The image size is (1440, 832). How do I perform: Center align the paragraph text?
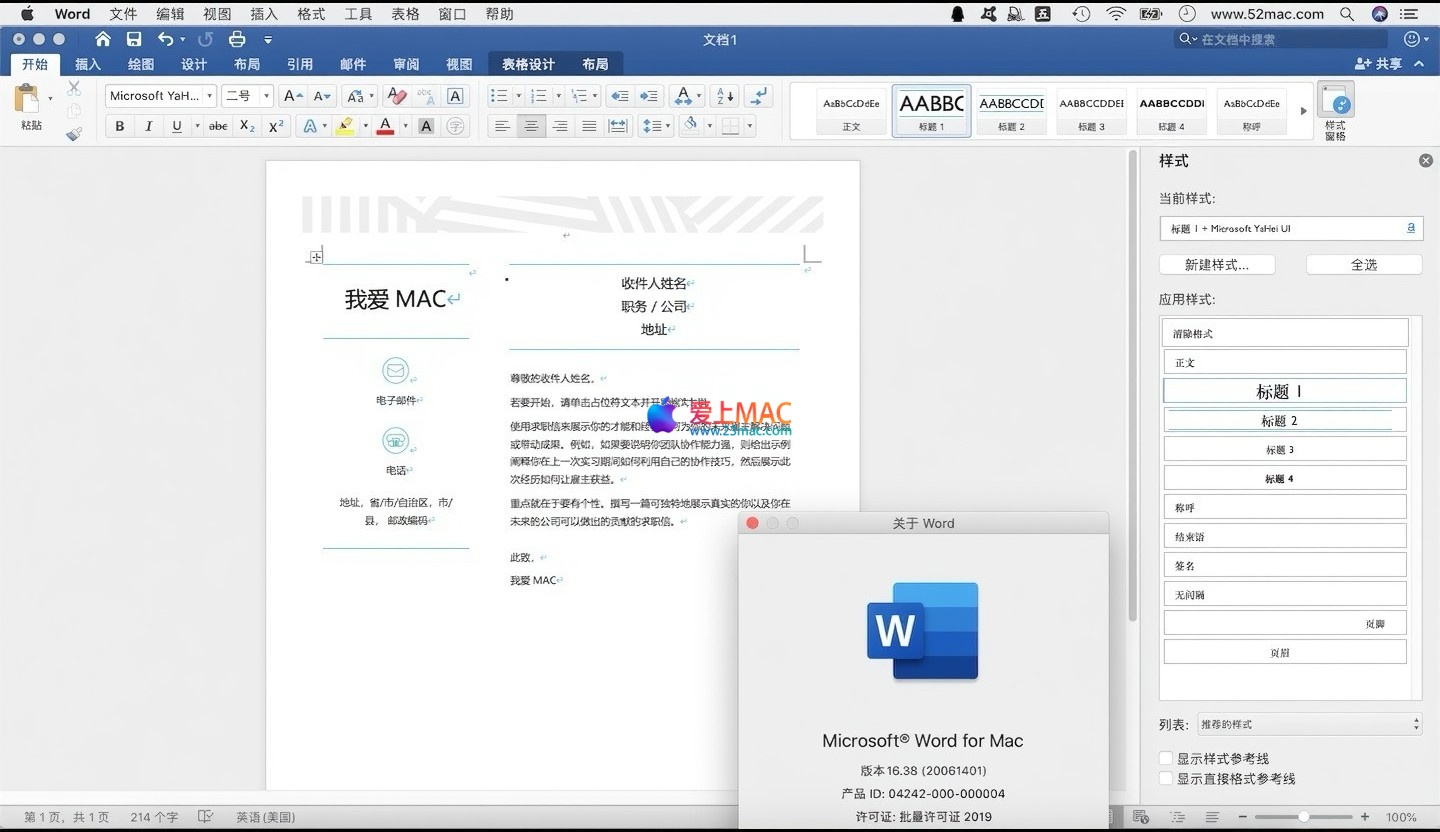click(531, 126)
